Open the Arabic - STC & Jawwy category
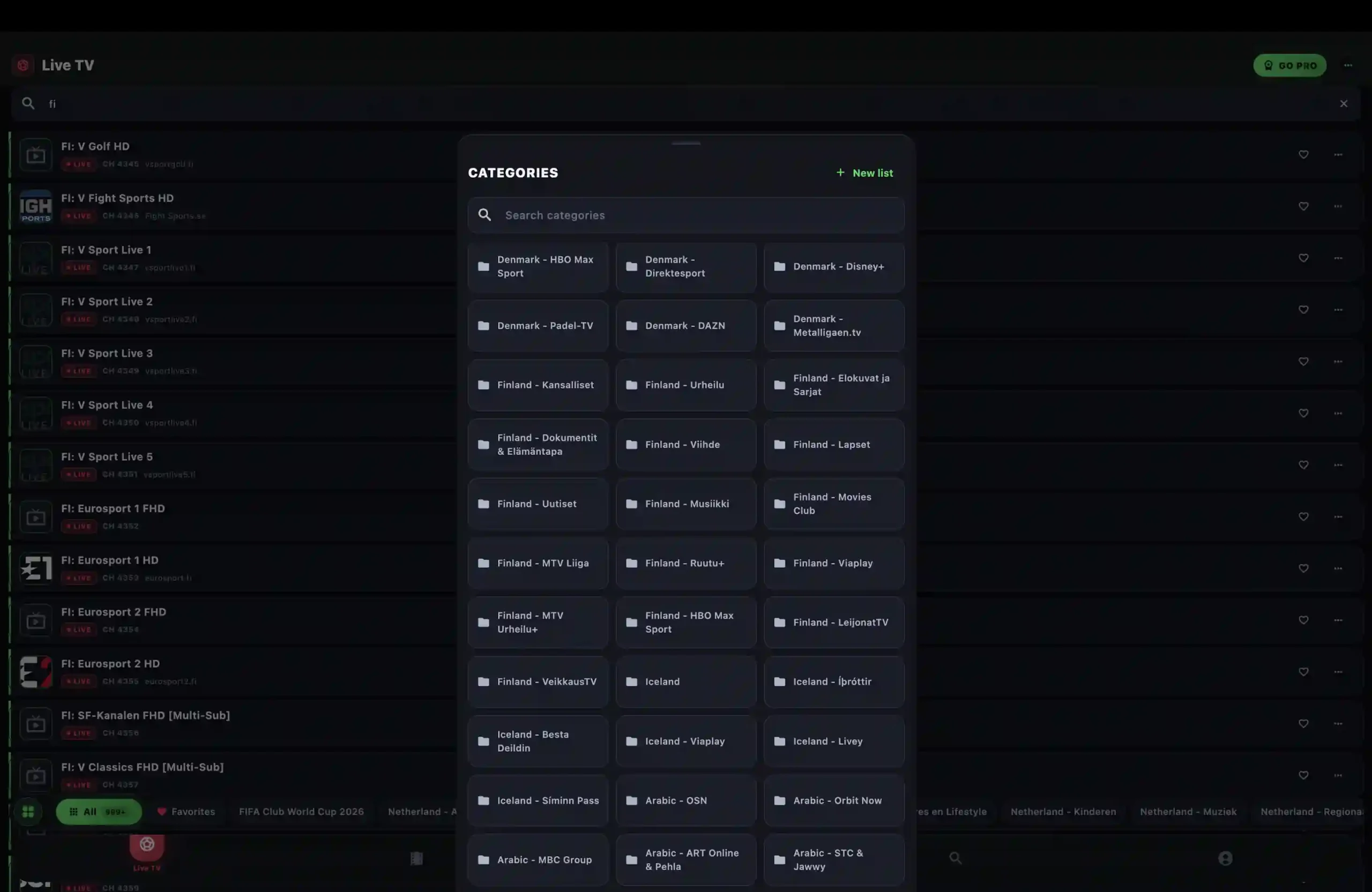 coord(833,860)
